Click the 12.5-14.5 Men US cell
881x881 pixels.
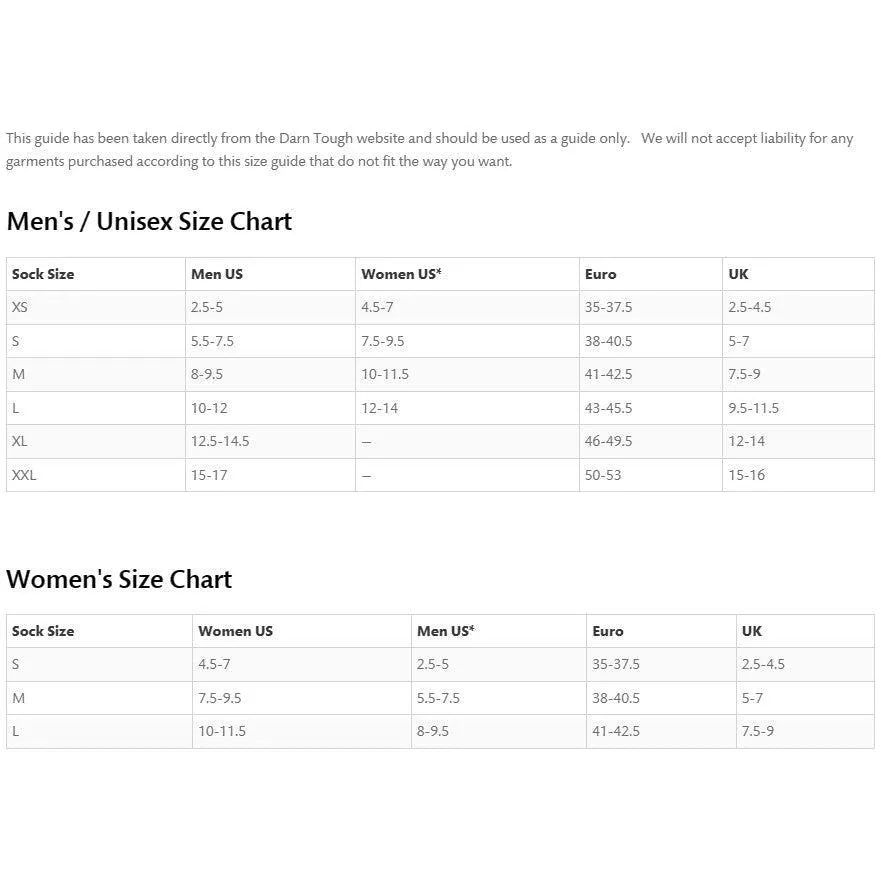pyautogui.click(x=220, y=441)
